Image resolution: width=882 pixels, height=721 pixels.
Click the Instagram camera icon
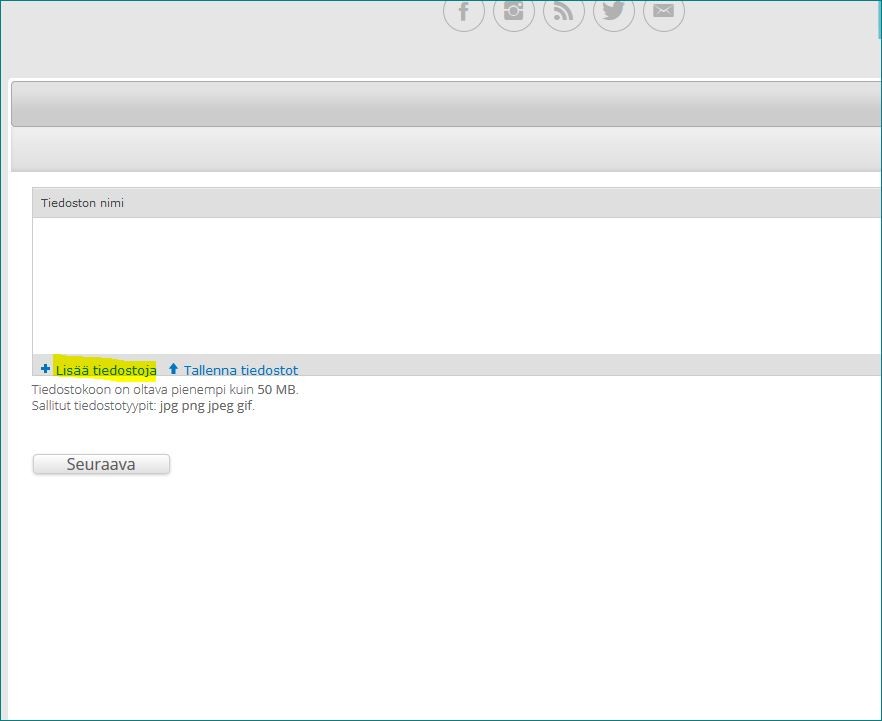pyautogui.click(x=514, y=12)
